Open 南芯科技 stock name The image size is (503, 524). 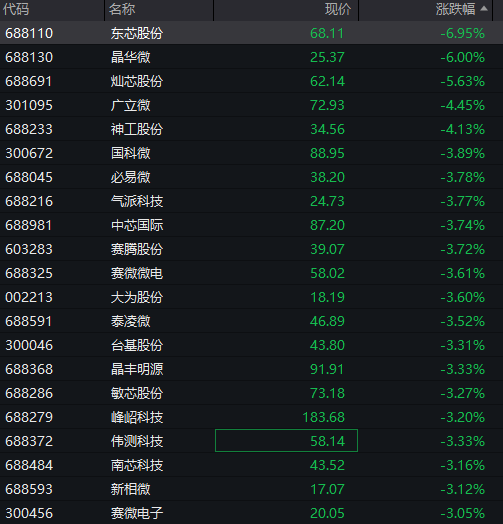point(137,466)
